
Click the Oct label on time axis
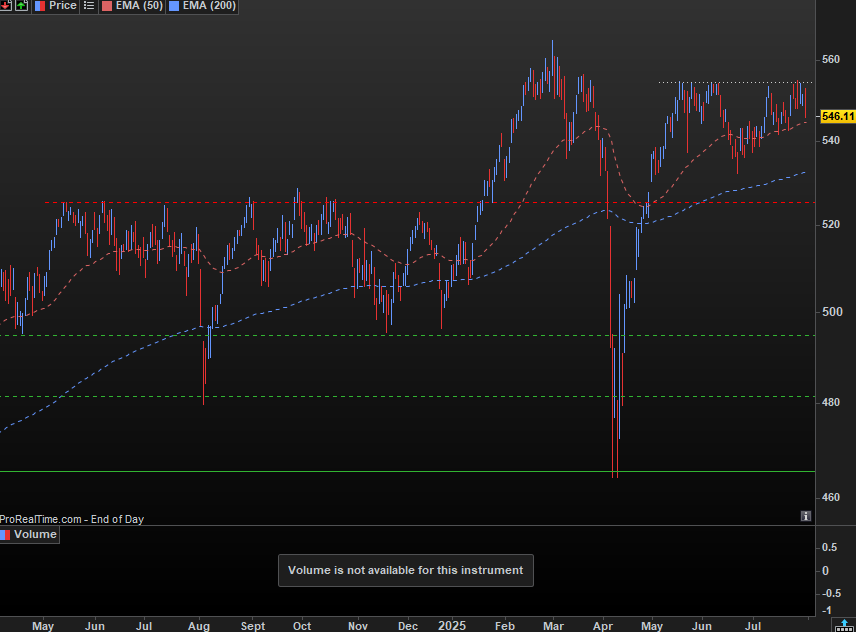(302, 626)
